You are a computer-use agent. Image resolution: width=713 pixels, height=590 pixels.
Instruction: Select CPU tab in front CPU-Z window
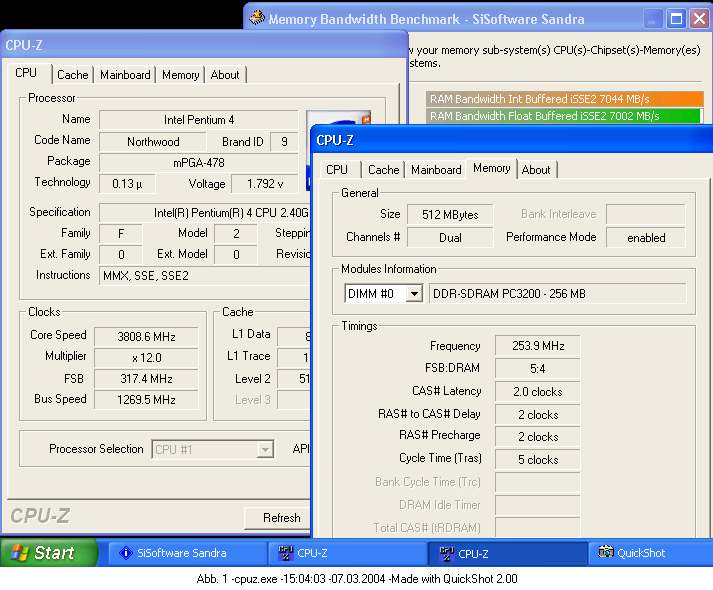point(337,170)
